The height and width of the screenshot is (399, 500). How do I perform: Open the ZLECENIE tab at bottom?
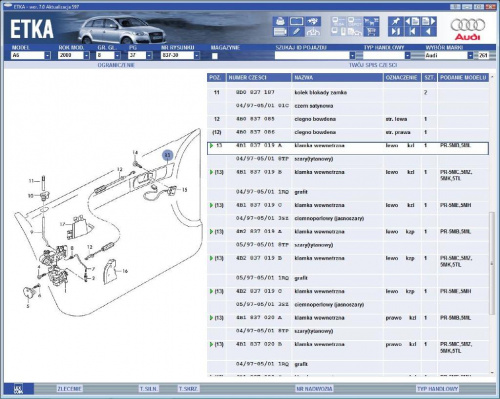tap(70, 389)
